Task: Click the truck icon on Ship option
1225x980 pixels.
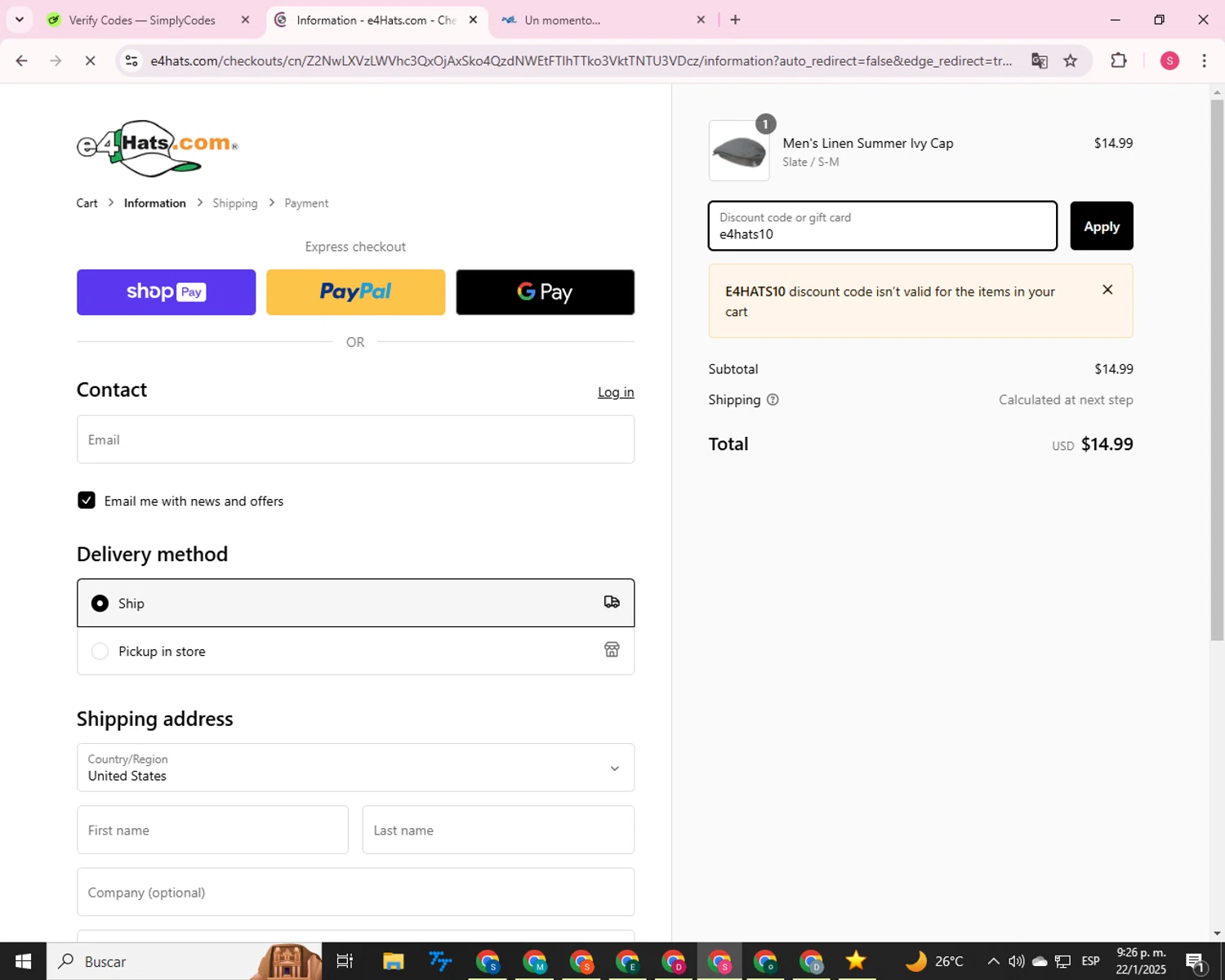Action: tap(612, 603)
